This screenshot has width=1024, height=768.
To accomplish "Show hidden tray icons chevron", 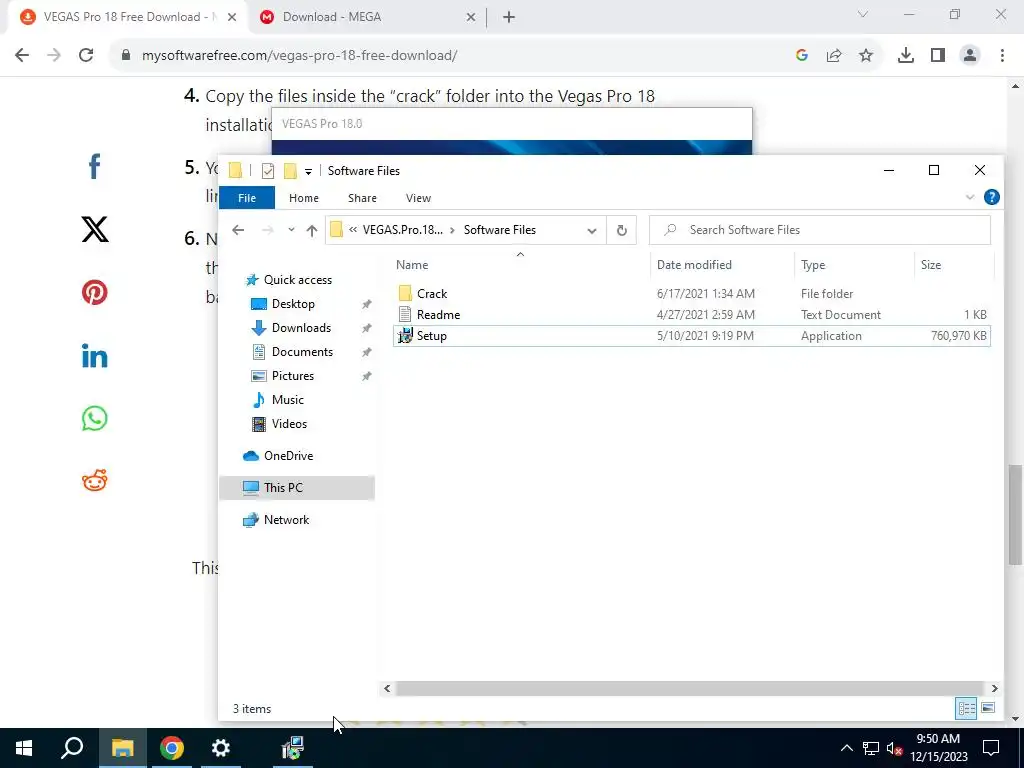I will click(846, 748).
